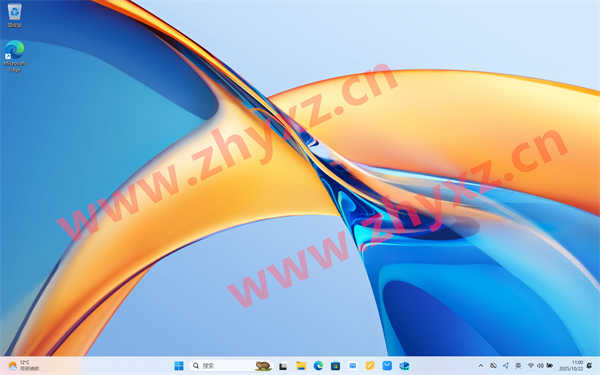
Task: Launch Microsoft Edge from the taskbar
Action: point(318,366)
